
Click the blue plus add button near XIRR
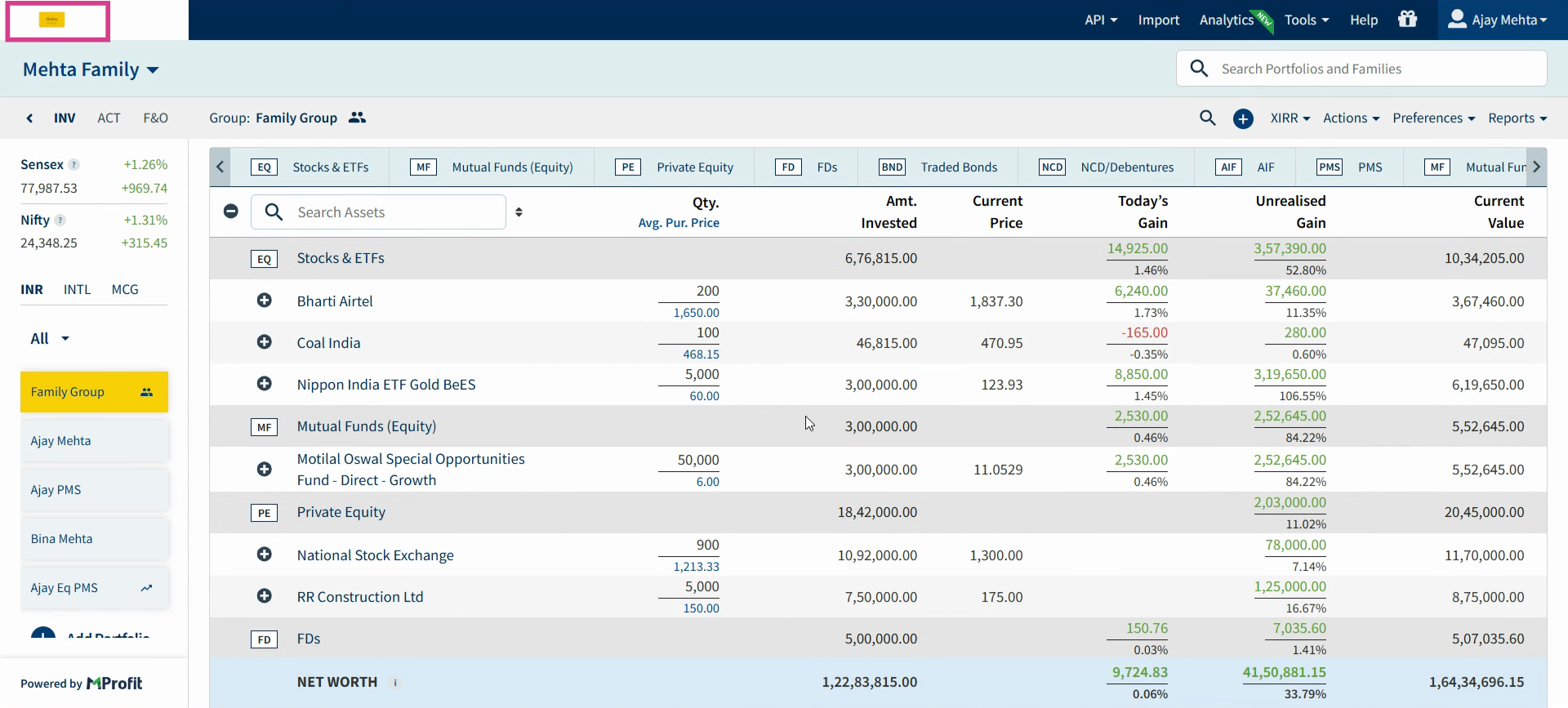(x=1243, y=118)
